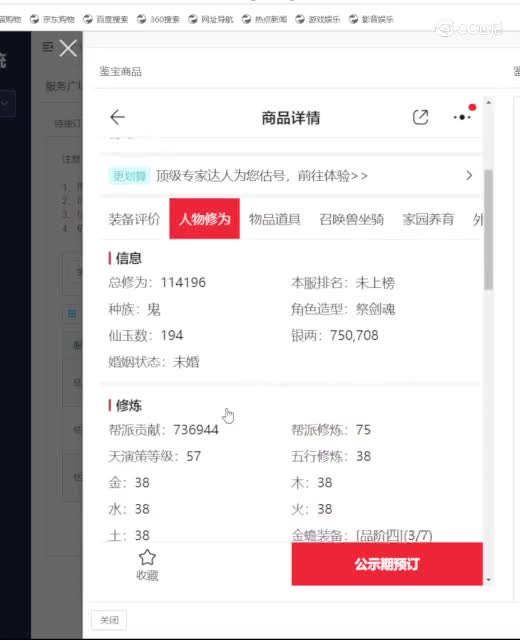The width and height of the screenshot is (520, 640).
Task: Open the 百度搜索 bookmark
Action: pyautogui.click(x=106, y=19)
